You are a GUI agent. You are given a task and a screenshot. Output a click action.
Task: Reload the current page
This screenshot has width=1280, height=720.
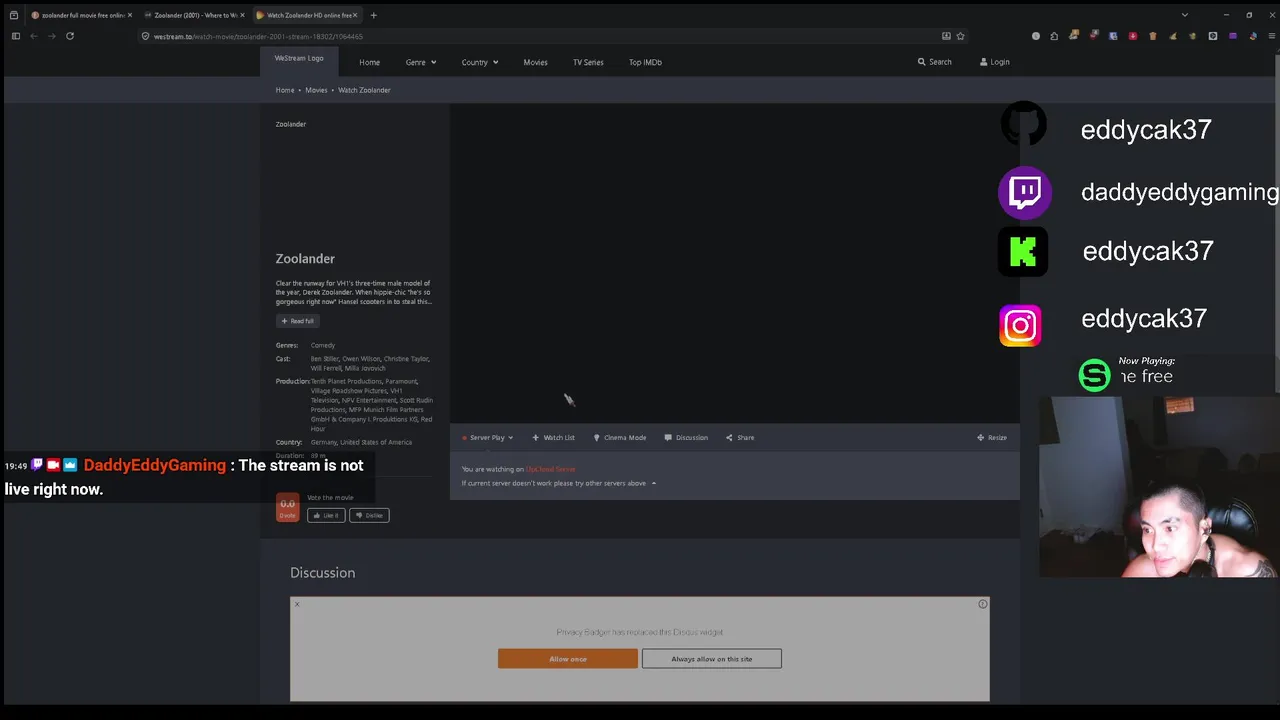pyautogui.click(x=70, y=36)
